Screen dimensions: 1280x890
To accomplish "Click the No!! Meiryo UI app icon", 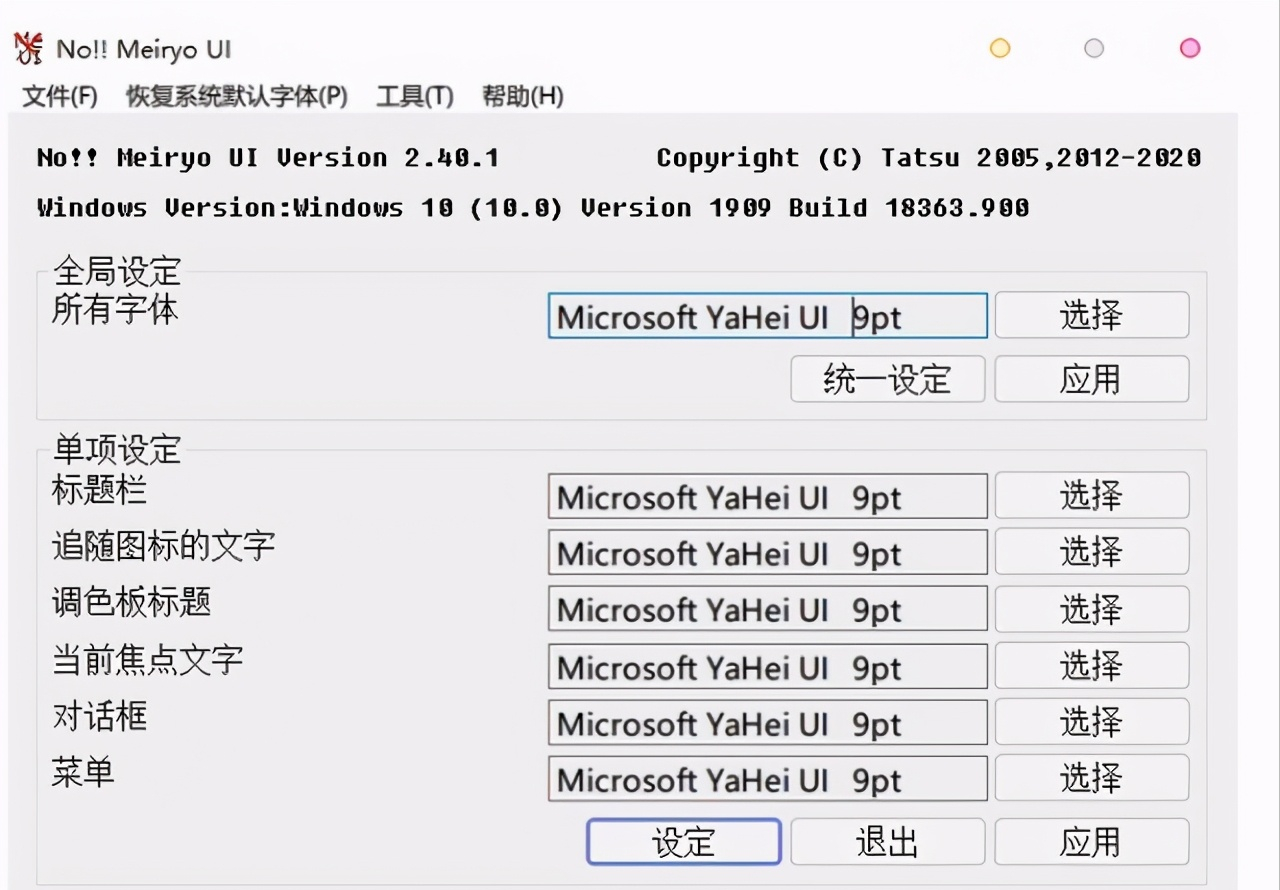I will pos(27,45).
